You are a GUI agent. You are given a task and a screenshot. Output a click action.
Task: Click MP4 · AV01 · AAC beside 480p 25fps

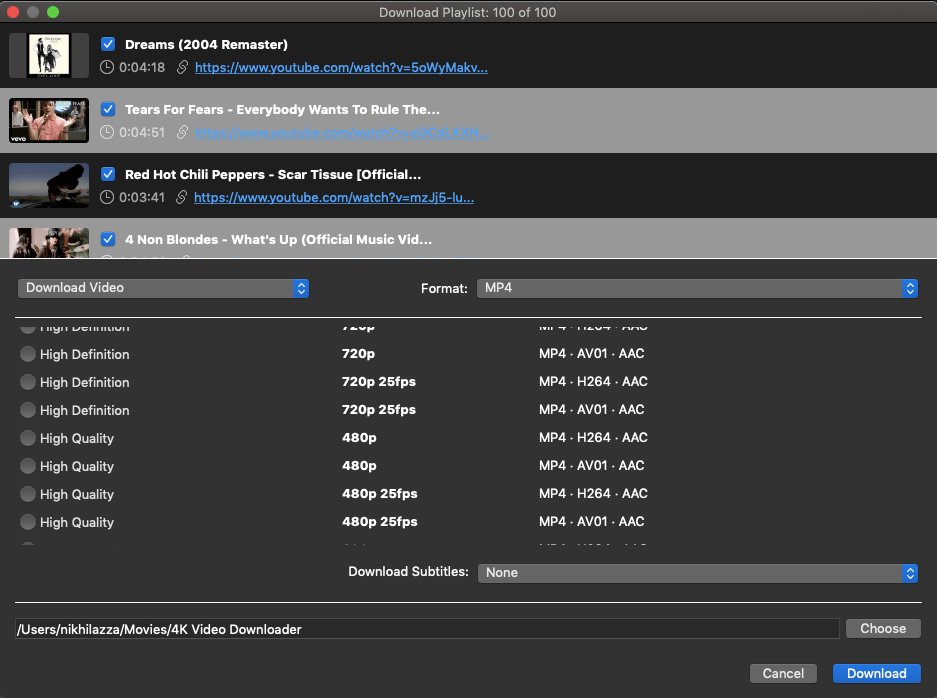(592, 522)
